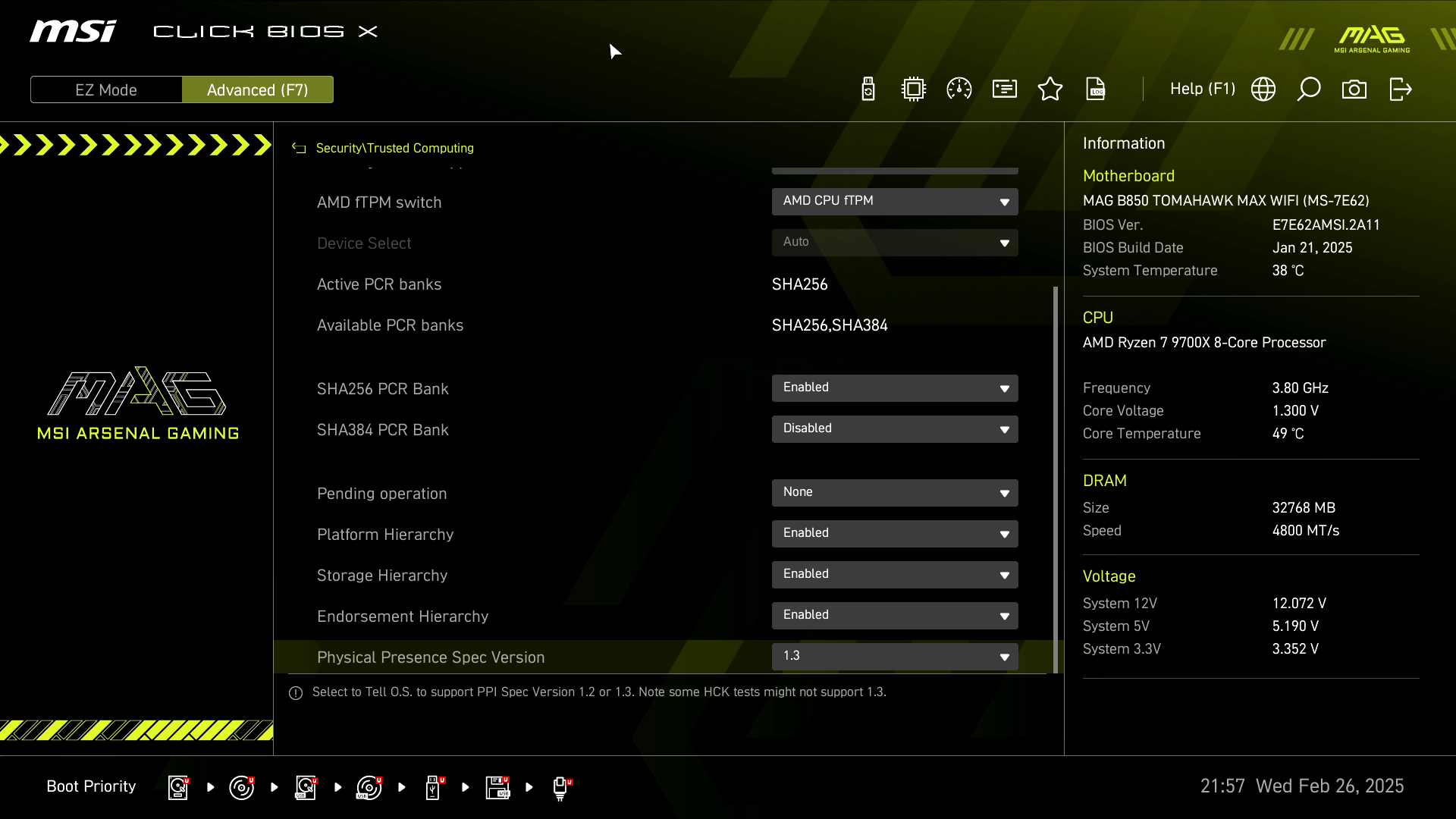Click the search magnifier icon

point(1308,89)
